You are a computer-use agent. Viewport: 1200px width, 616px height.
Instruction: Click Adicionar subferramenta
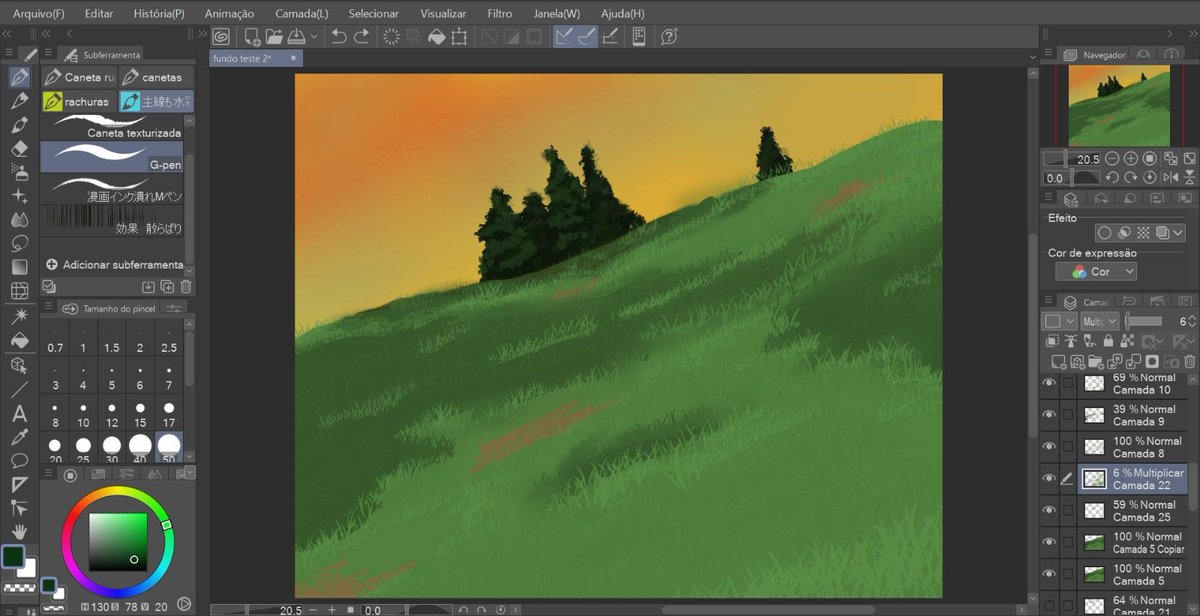point(115,265)
